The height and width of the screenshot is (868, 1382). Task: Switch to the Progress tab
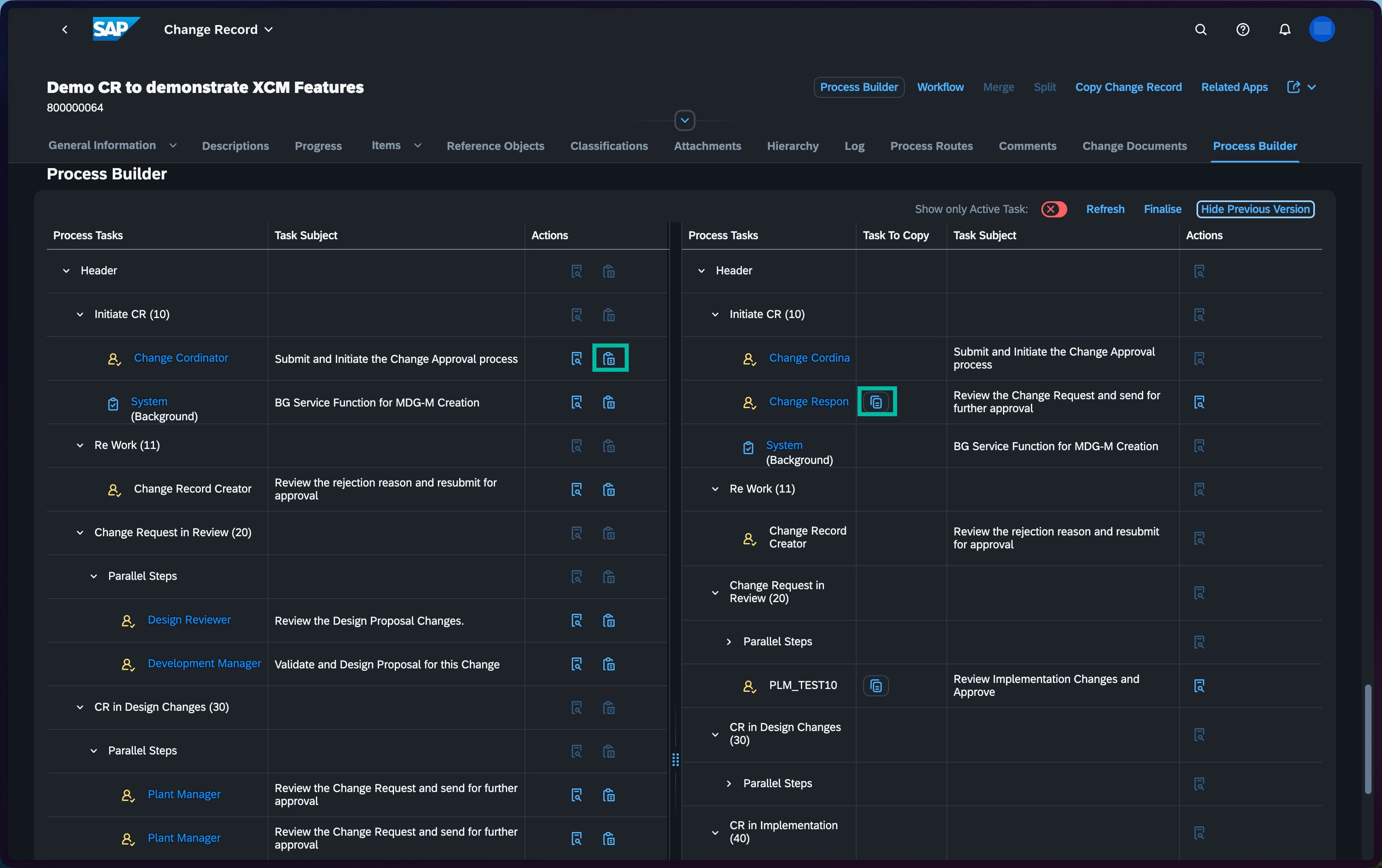pyautogui.click(x=318, y=146)
